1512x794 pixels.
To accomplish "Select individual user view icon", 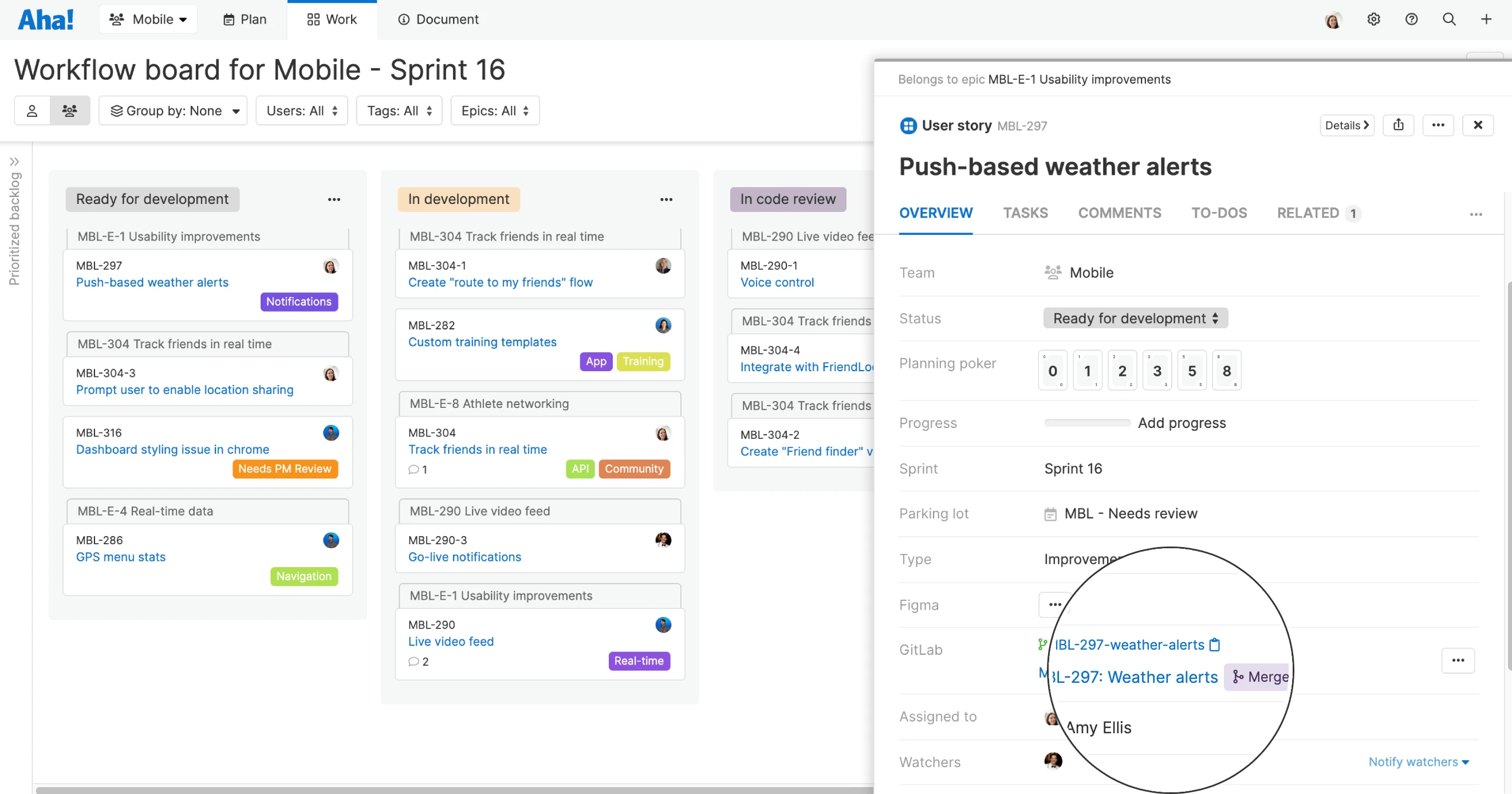I will click(31, 111).
